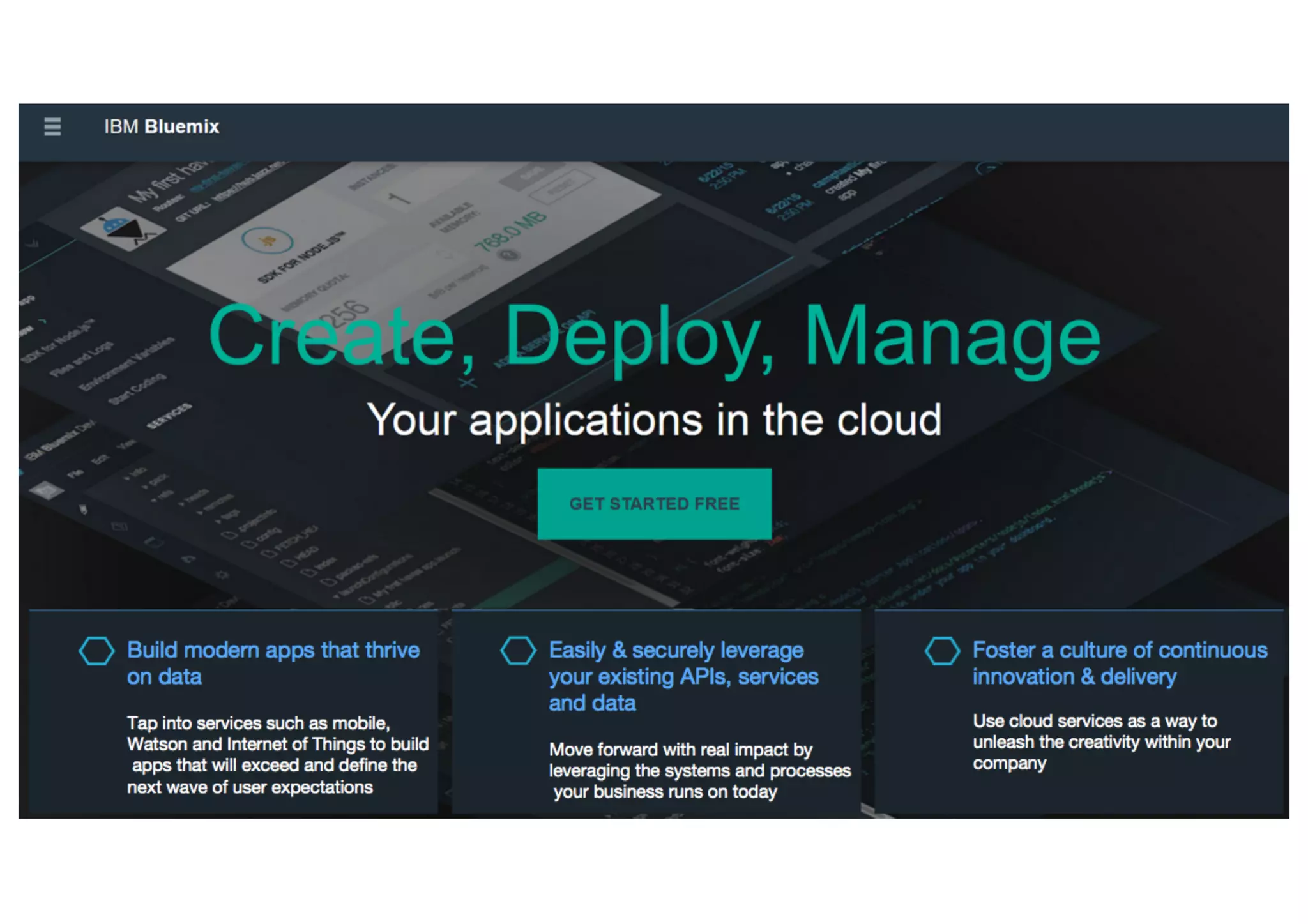
Task: Open Build modern apps that thrive heading
Action: click(273, 663)
